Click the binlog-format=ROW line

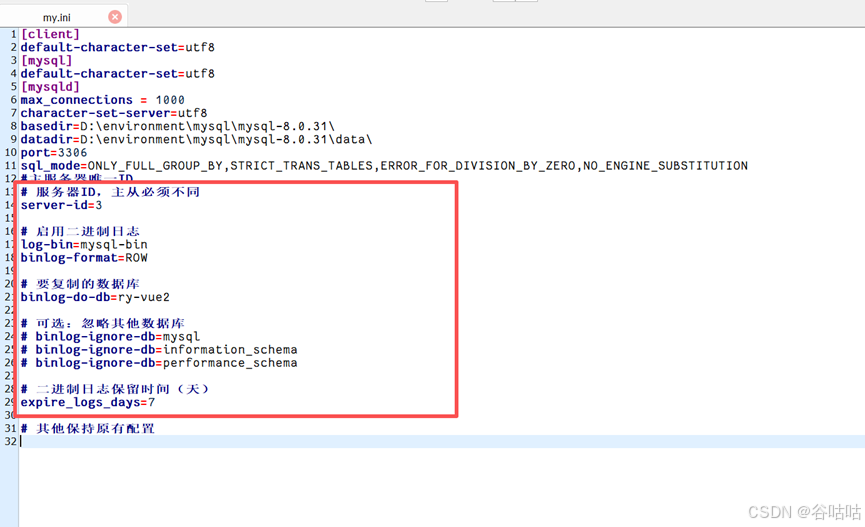[84, 258]
